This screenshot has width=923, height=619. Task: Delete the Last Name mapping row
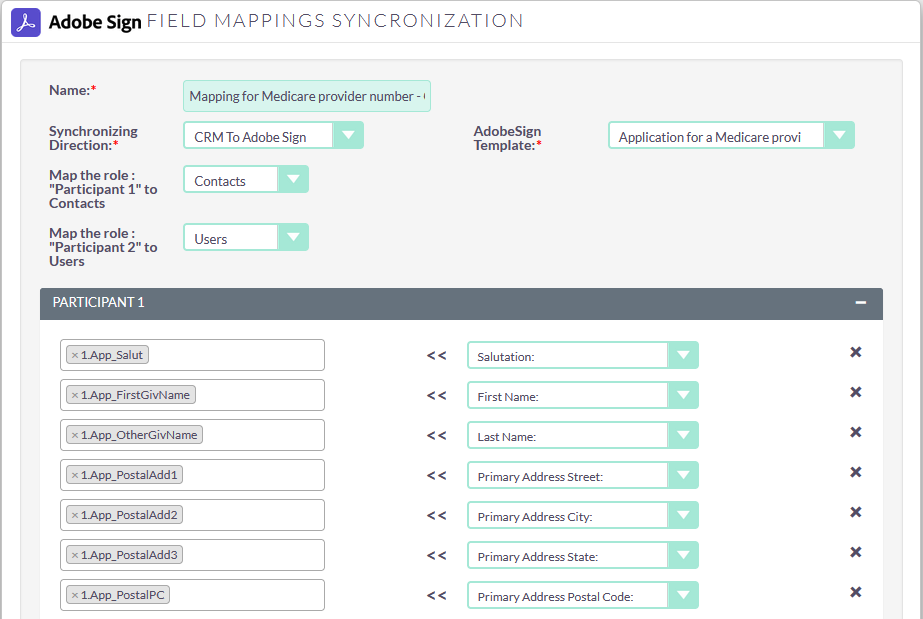856,432
